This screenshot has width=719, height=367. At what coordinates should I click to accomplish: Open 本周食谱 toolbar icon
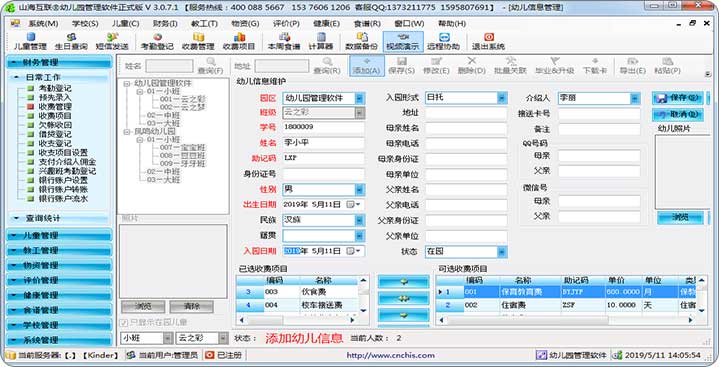click(x=284, y=41)
